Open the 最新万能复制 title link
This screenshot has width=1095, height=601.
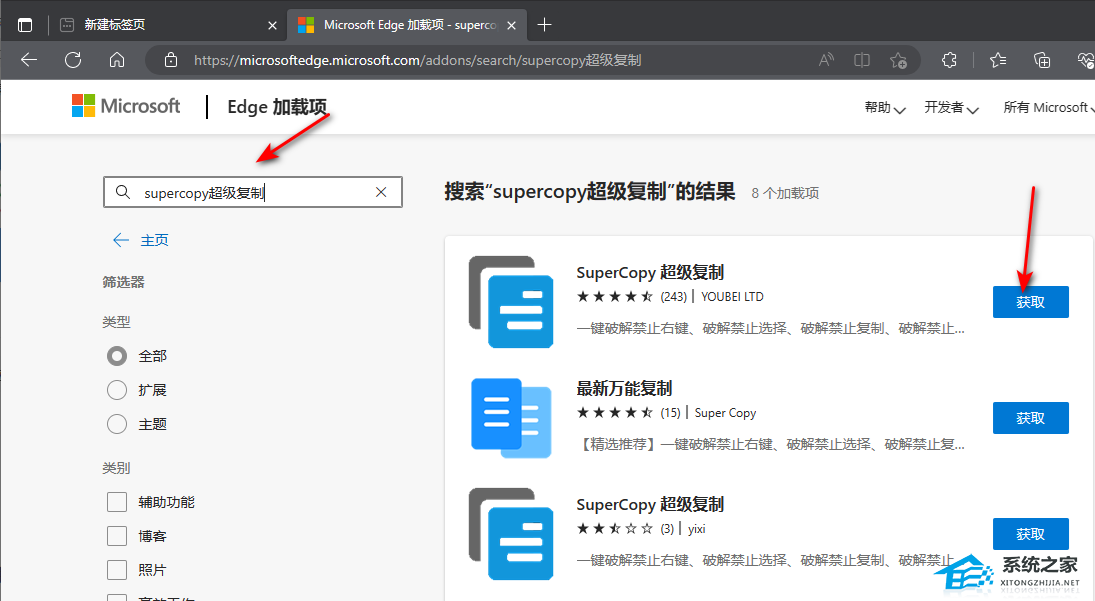[624, 388]
